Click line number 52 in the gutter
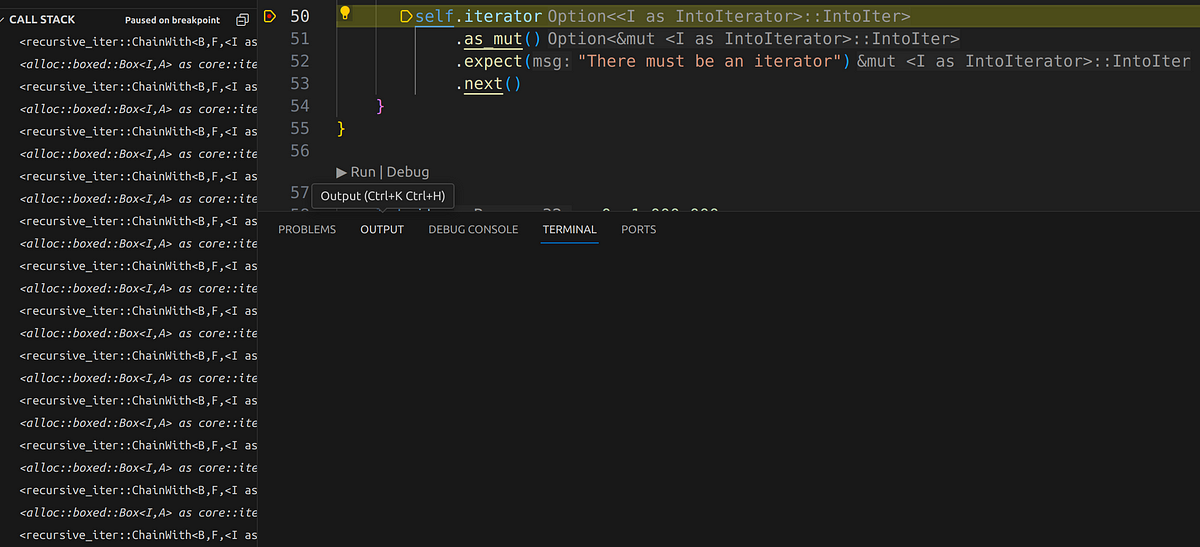Image resolution: width=1200 pixels, height=547 pixels. click(x=299, y=61)
